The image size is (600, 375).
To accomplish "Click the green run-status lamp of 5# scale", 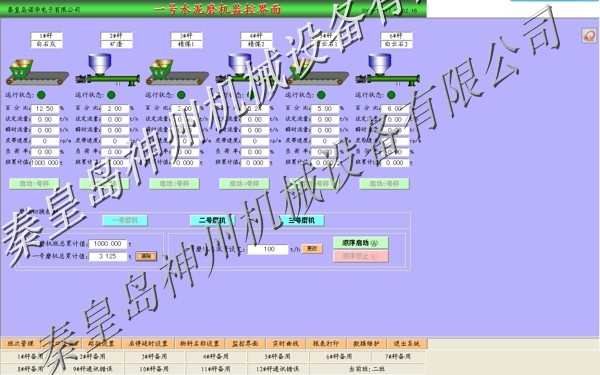I will coord(321,95).
